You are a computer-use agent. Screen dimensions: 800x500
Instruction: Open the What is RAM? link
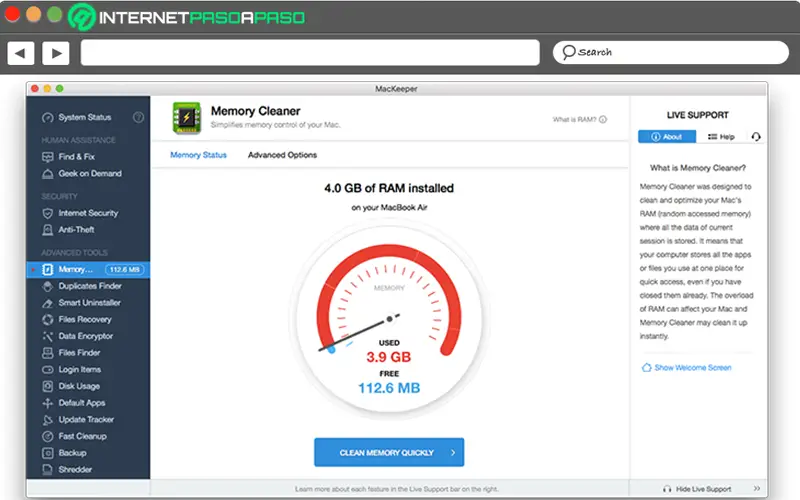coord(580,119)
